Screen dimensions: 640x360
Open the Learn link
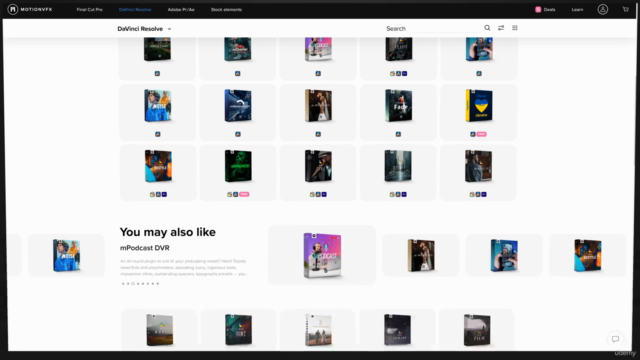(577, 9)
